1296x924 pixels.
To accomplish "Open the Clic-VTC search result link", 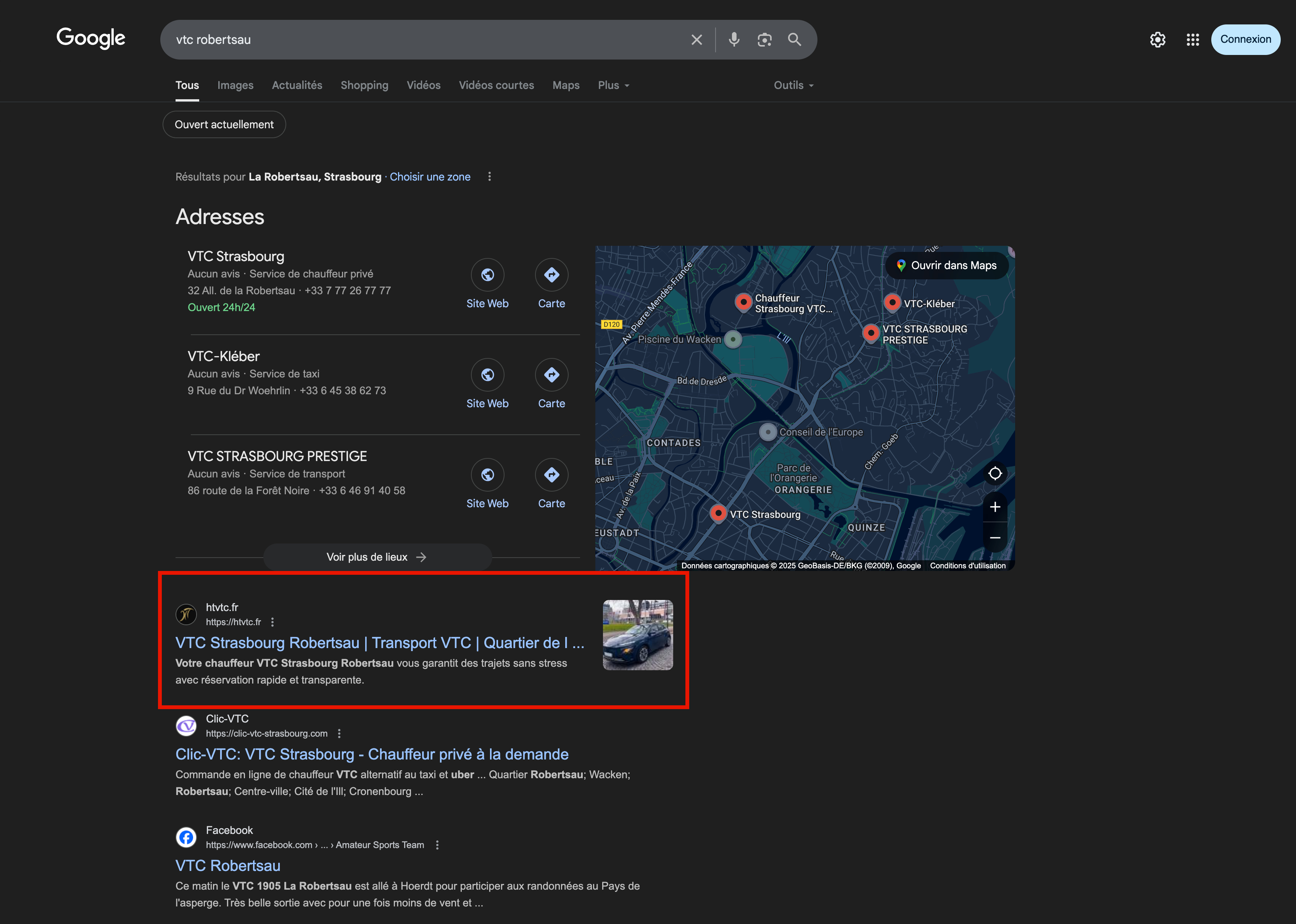I will [x=371, y=754].
